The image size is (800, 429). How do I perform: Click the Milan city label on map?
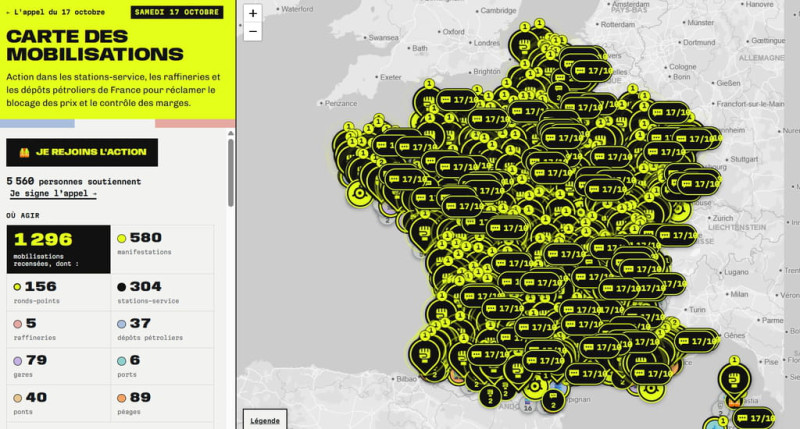(x=739, y=294)
